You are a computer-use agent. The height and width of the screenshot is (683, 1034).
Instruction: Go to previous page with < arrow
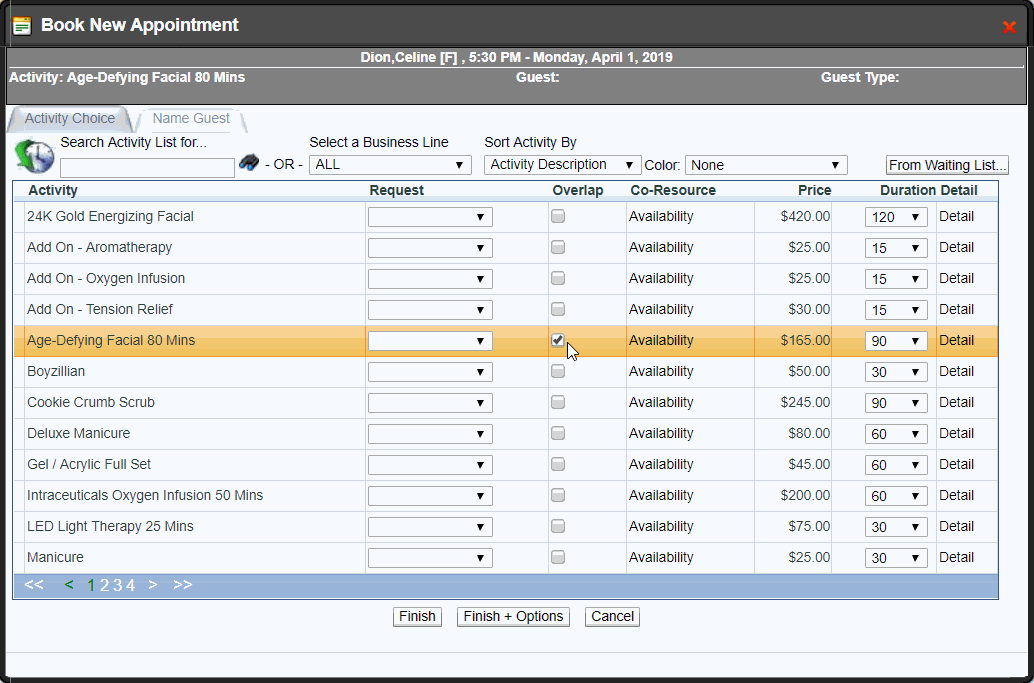pyautogui.click(x=69, y=585)
